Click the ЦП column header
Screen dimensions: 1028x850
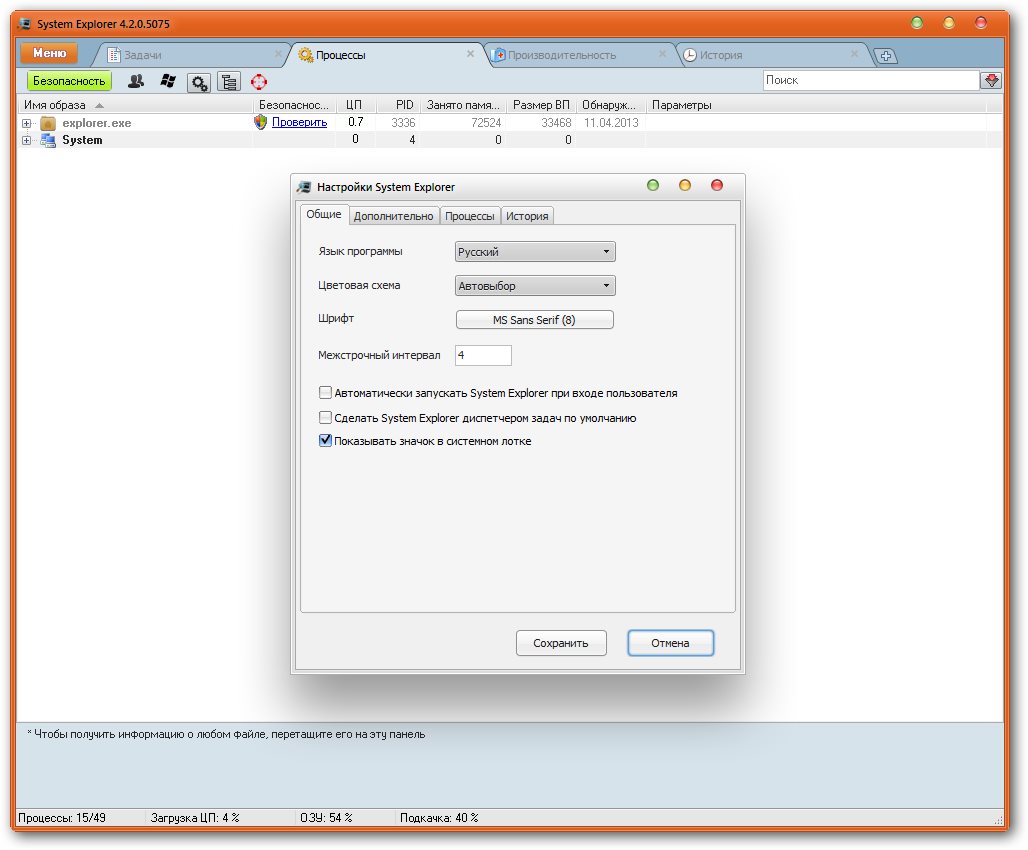point(355,105)
